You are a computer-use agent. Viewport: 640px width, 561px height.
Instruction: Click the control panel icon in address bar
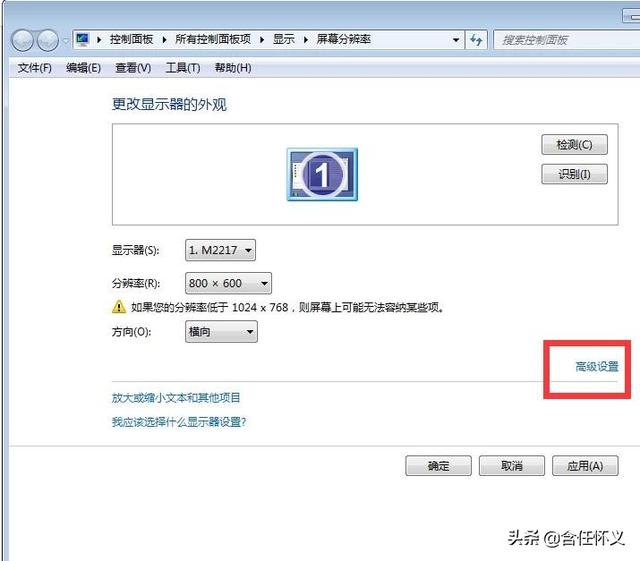[82, 40]
